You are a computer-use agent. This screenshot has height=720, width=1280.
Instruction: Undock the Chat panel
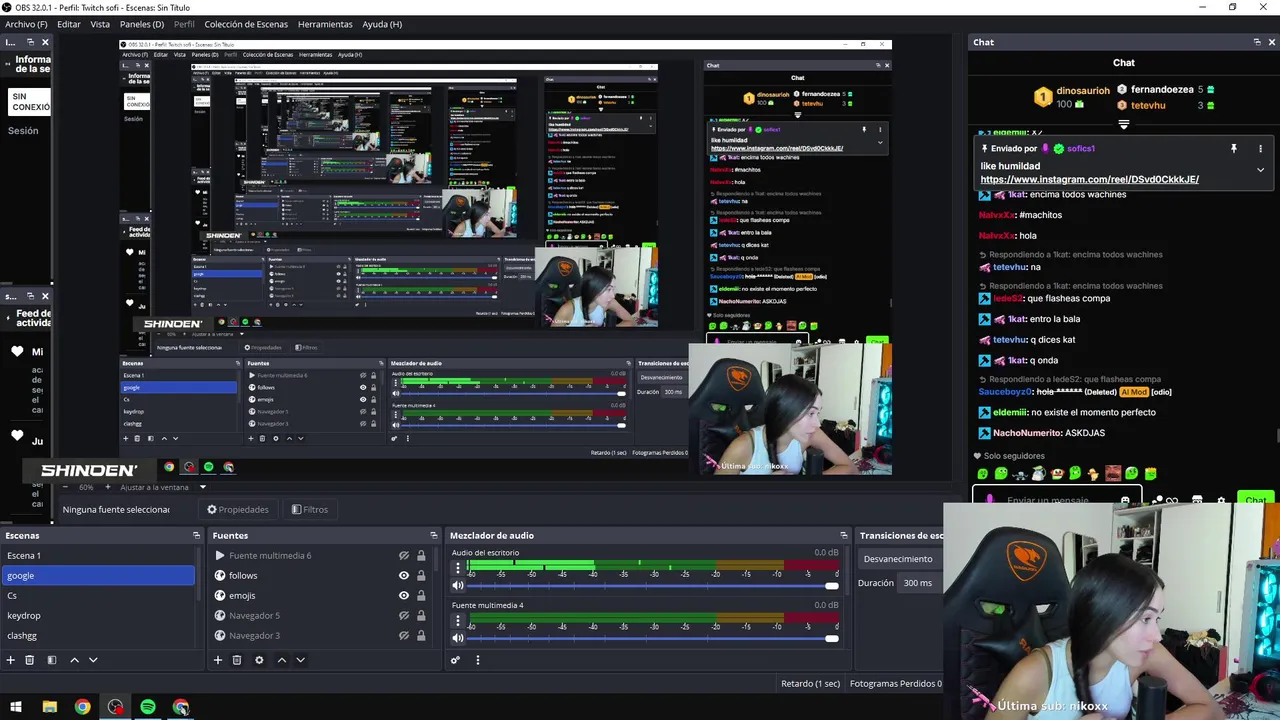[1257, 42]
